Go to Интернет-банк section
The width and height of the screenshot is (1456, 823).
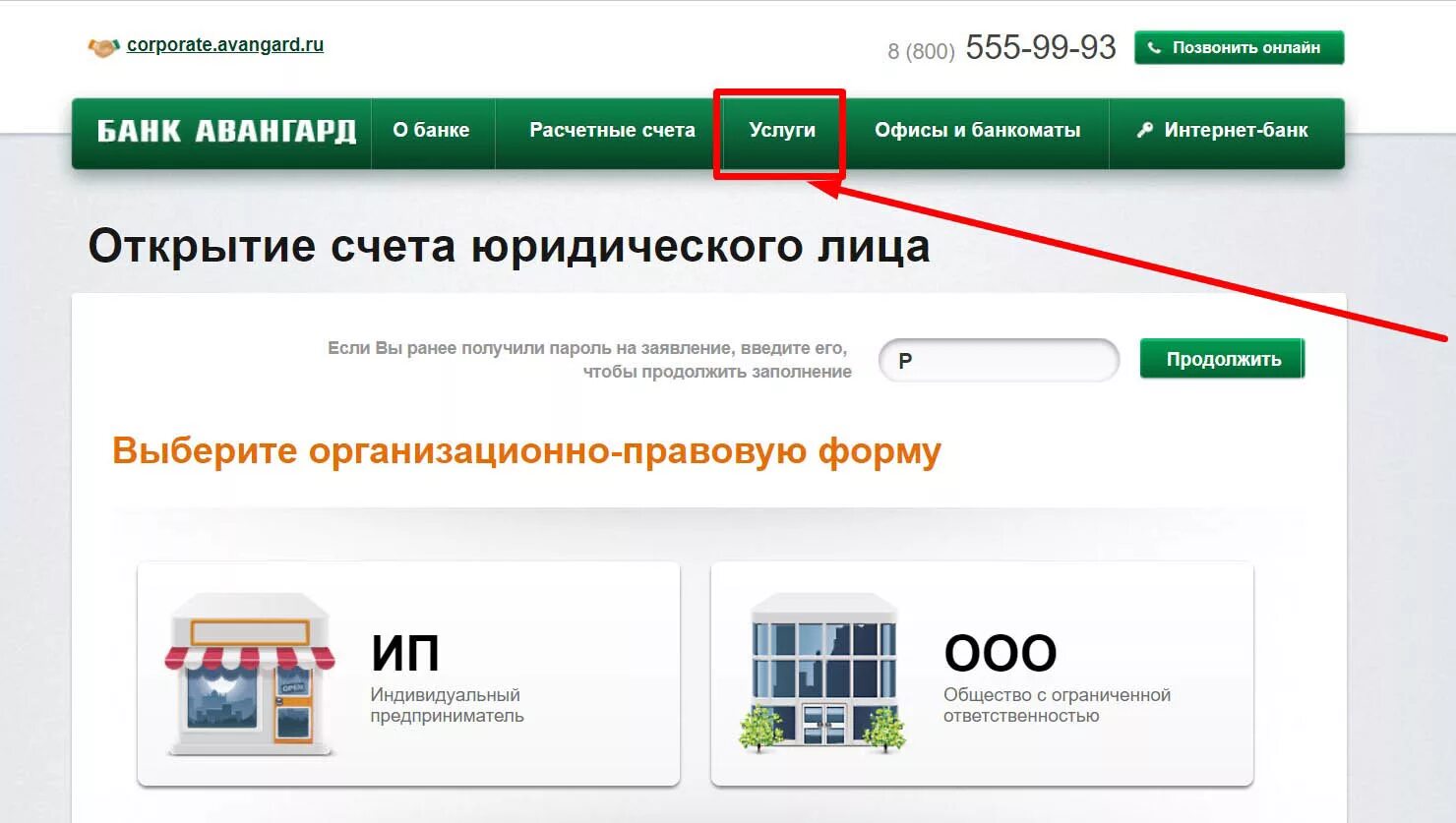[1235, 129]
